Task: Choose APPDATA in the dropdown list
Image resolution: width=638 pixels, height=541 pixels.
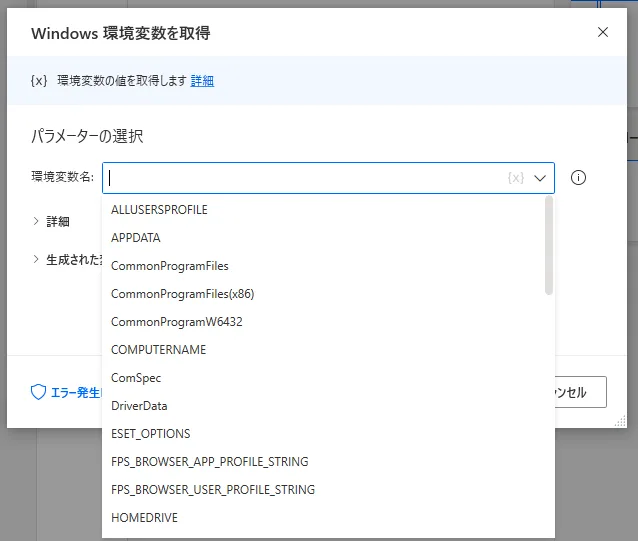Action: 136,238
